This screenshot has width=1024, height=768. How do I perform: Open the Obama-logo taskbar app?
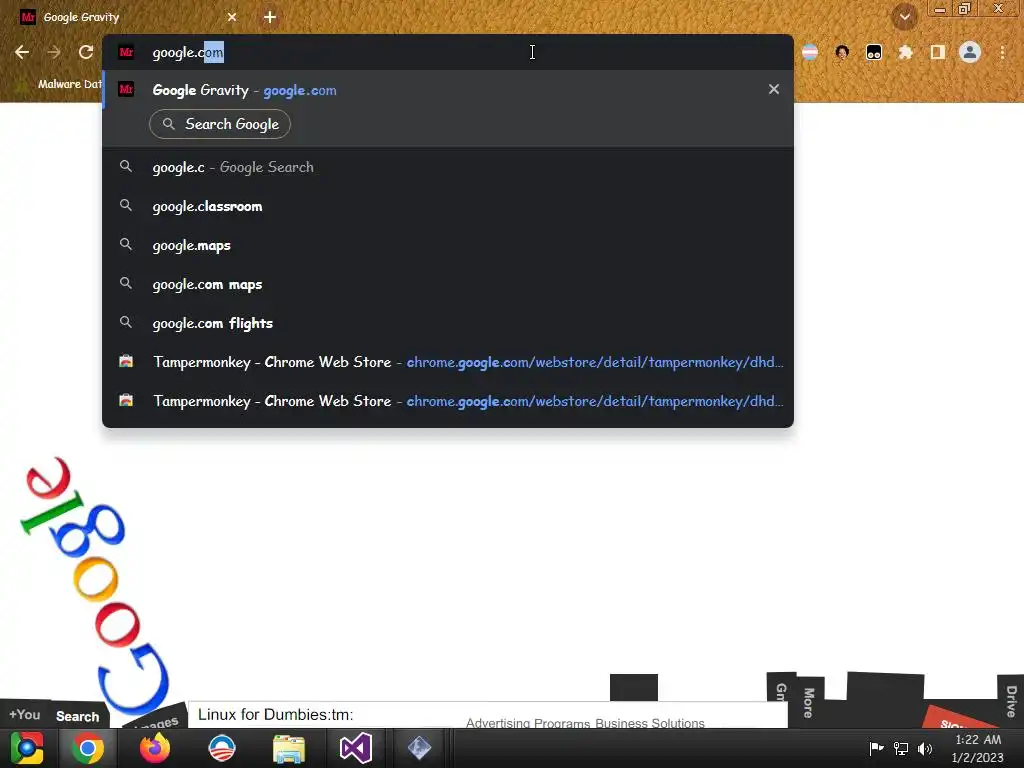coord(222,748)
